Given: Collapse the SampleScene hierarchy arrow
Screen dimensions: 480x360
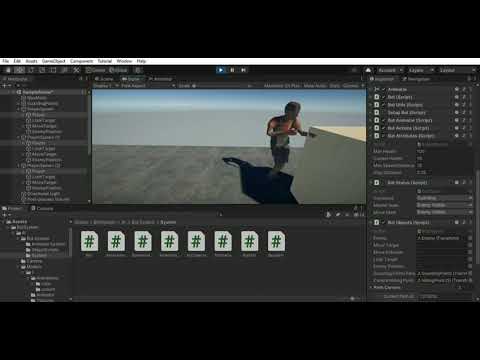Looking at the screenshot, I should [x=14, y=92].
